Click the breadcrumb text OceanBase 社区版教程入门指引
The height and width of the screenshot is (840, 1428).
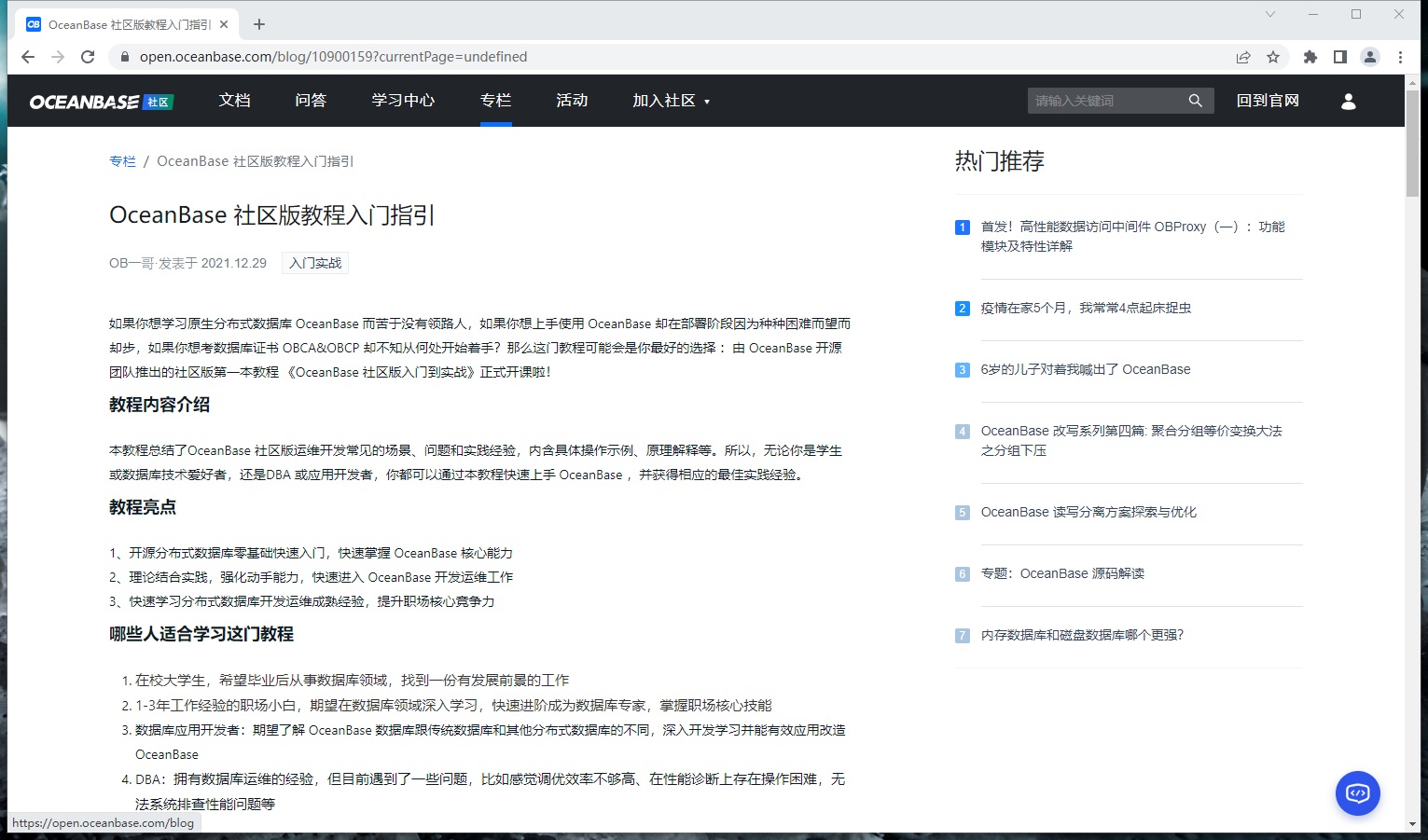(x=256, y=161)
